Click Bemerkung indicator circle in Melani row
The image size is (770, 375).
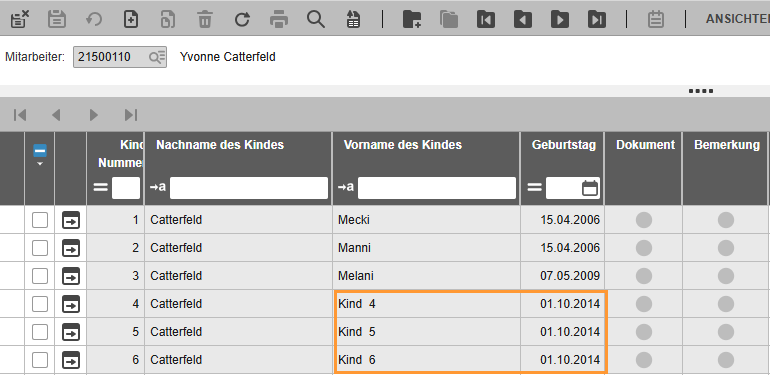[x=726, y=276]
